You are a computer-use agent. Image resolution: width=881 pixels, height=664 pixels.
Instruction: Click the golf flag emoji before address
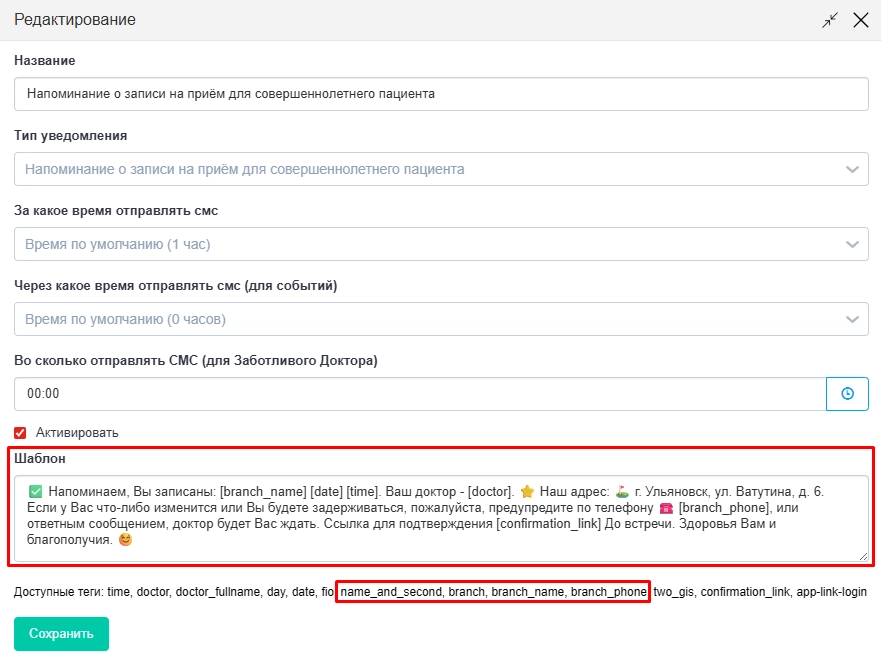click(x=622, y=492)
